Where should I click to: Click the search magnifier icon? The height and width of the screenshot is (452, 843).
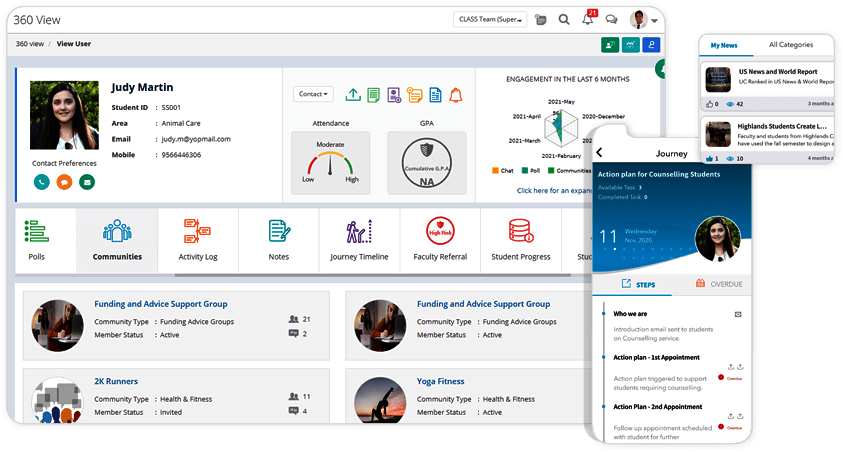point(563,20)
